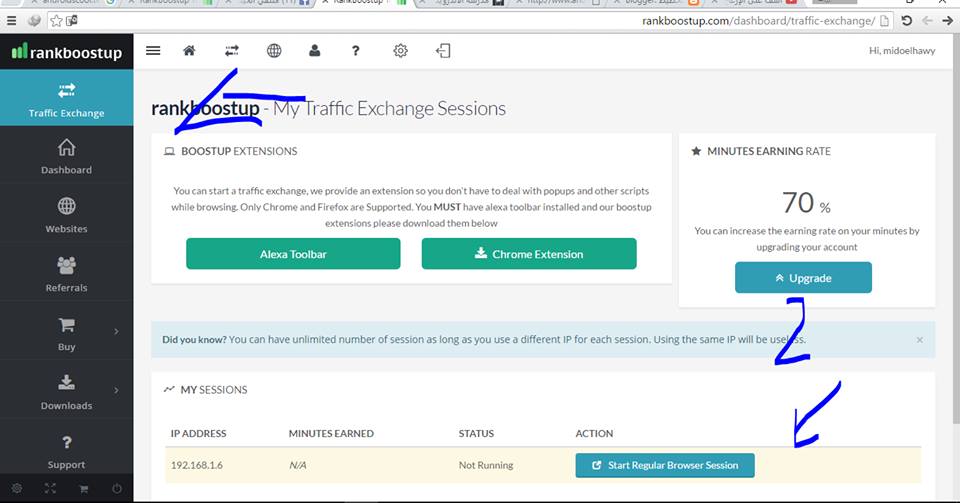Click the BOOSTUP EXTENSIONS heading

click(x=239, y=151)
